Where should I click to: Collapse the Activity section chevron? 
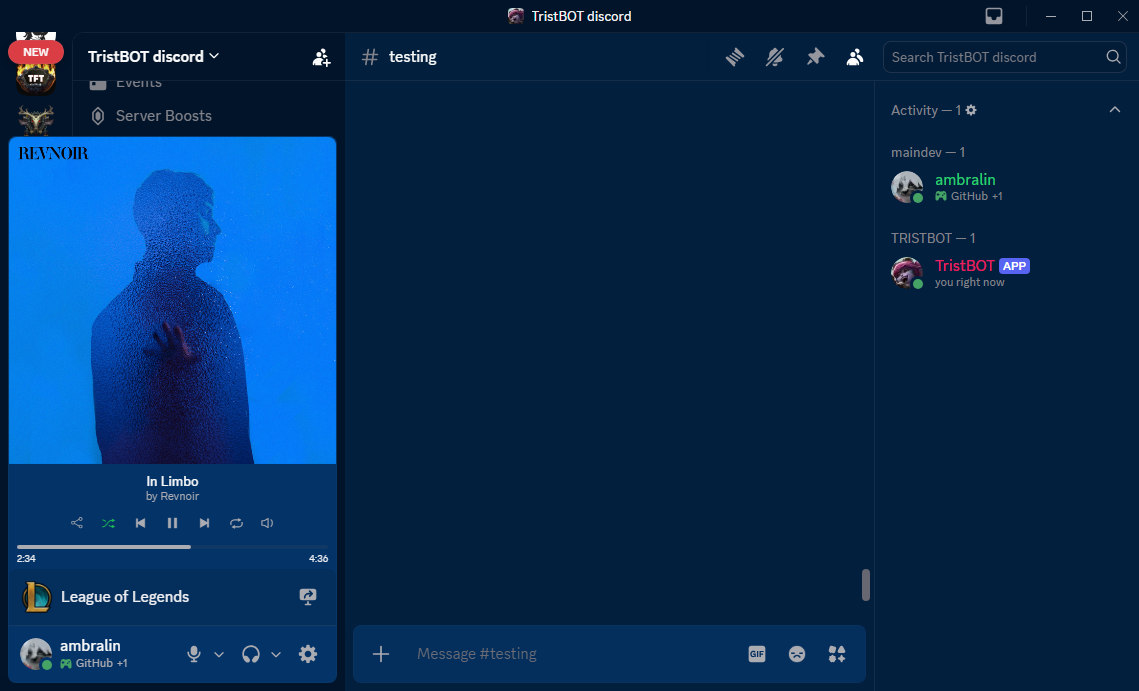tap(1114, 110)
